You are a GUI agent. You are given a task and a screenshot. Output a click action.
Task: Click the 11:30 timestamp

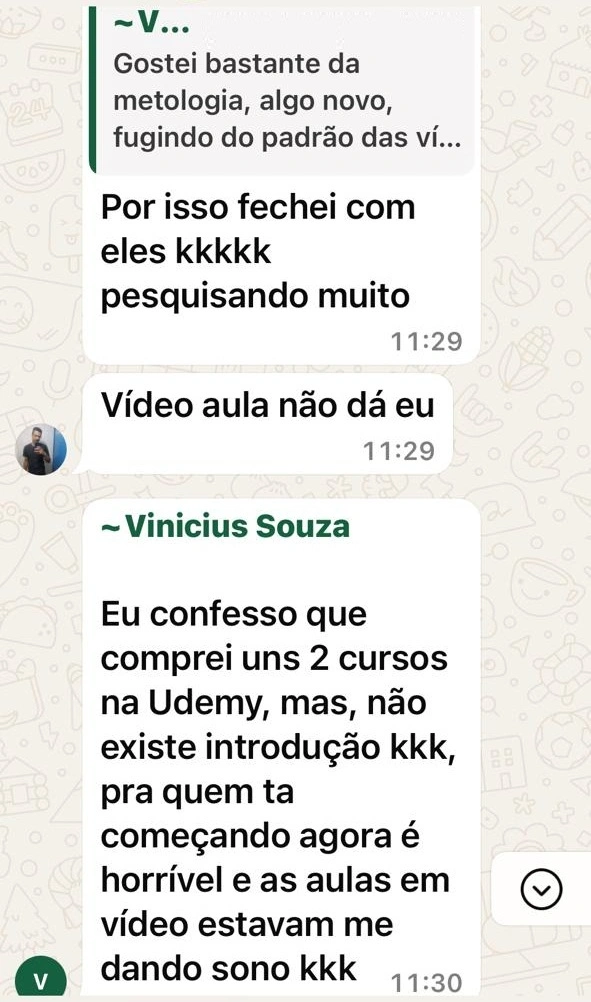pyautogui.click(x=426, y=982)
